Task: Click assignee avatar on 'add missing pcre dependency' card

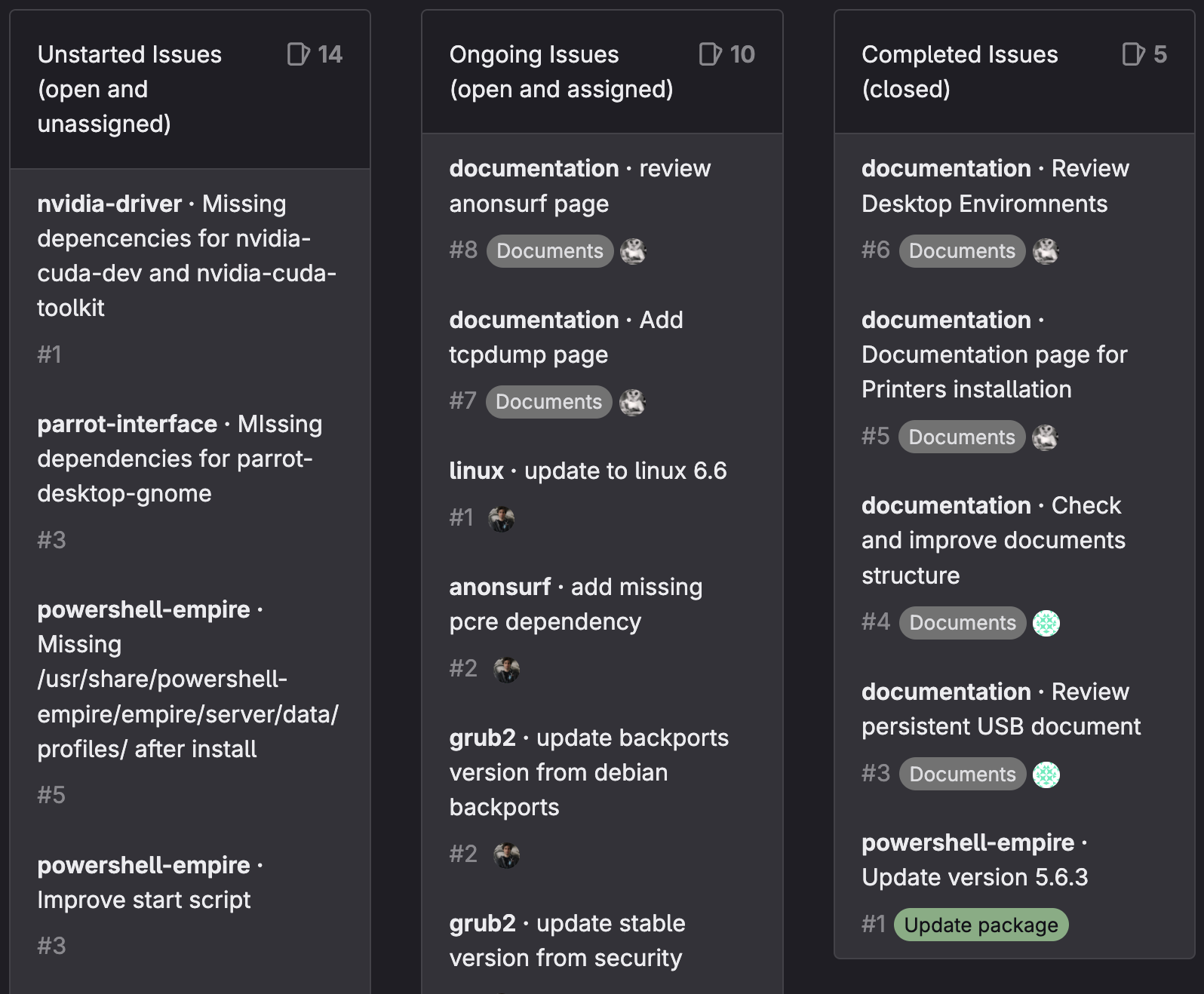Action: 506,669
